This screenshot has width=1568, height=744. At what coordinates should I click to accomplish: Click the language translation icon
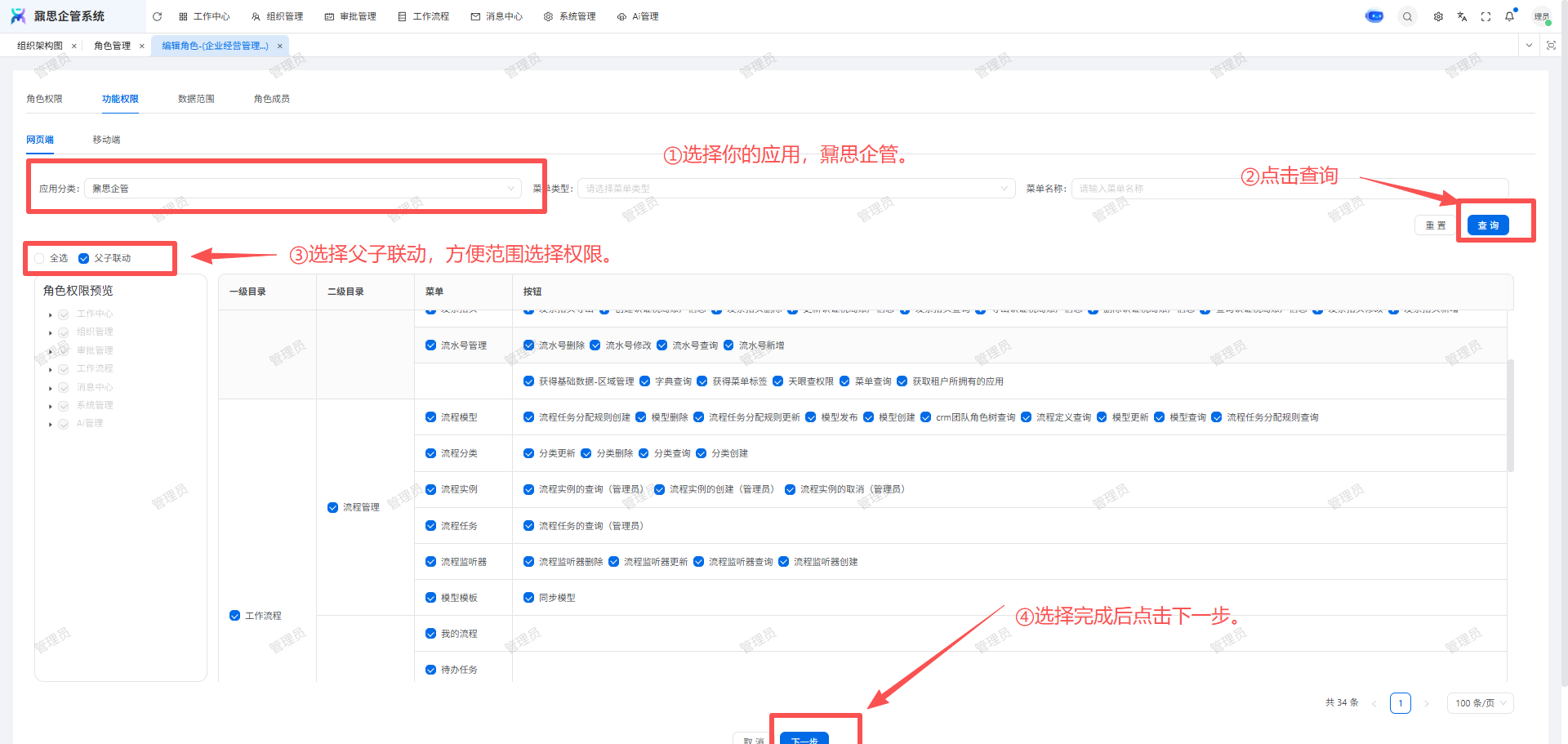pos(1462,16)
